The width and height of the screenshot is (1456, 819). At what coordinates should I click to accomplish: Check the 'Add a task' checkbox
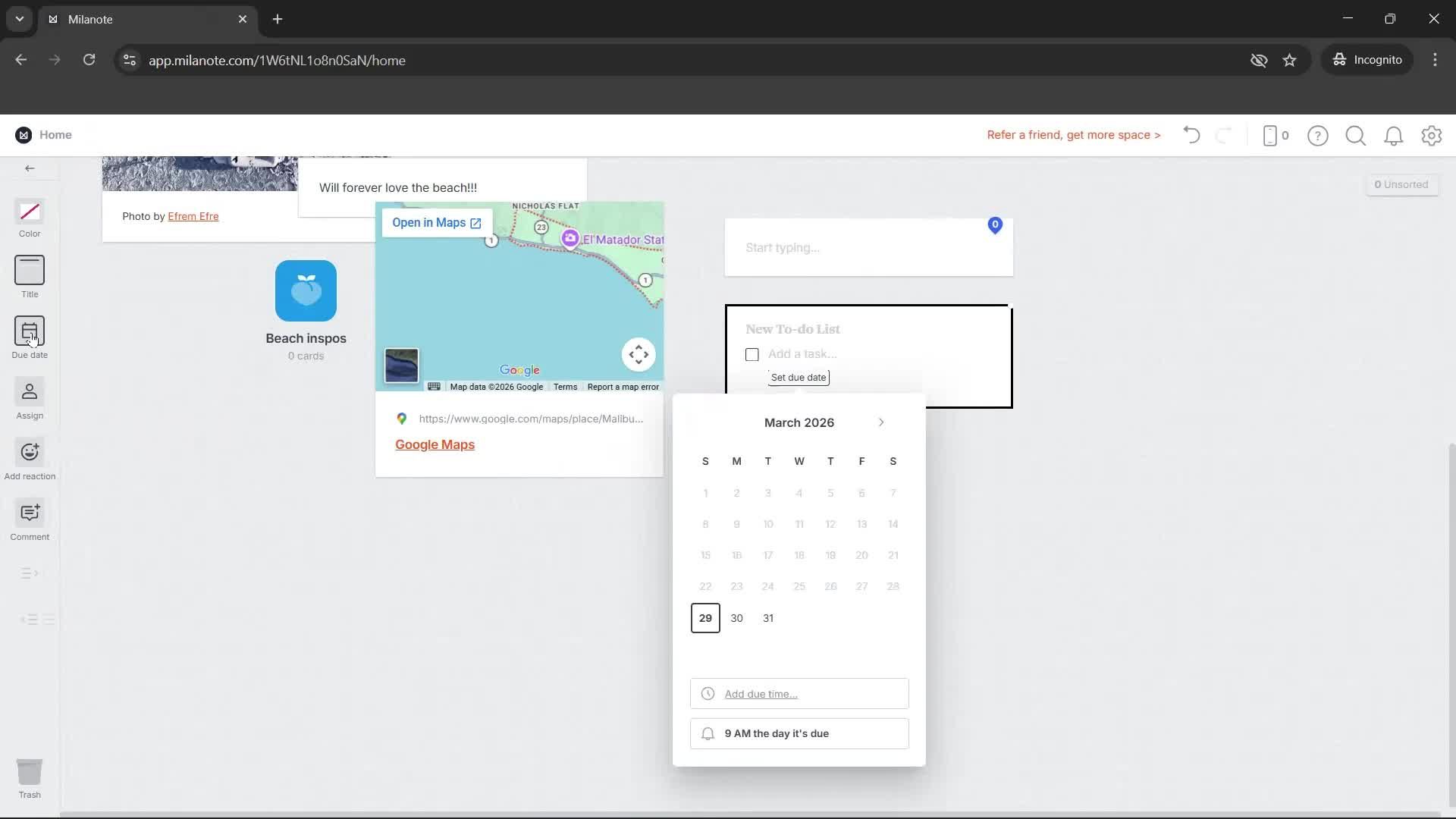[x=752, y=353]
